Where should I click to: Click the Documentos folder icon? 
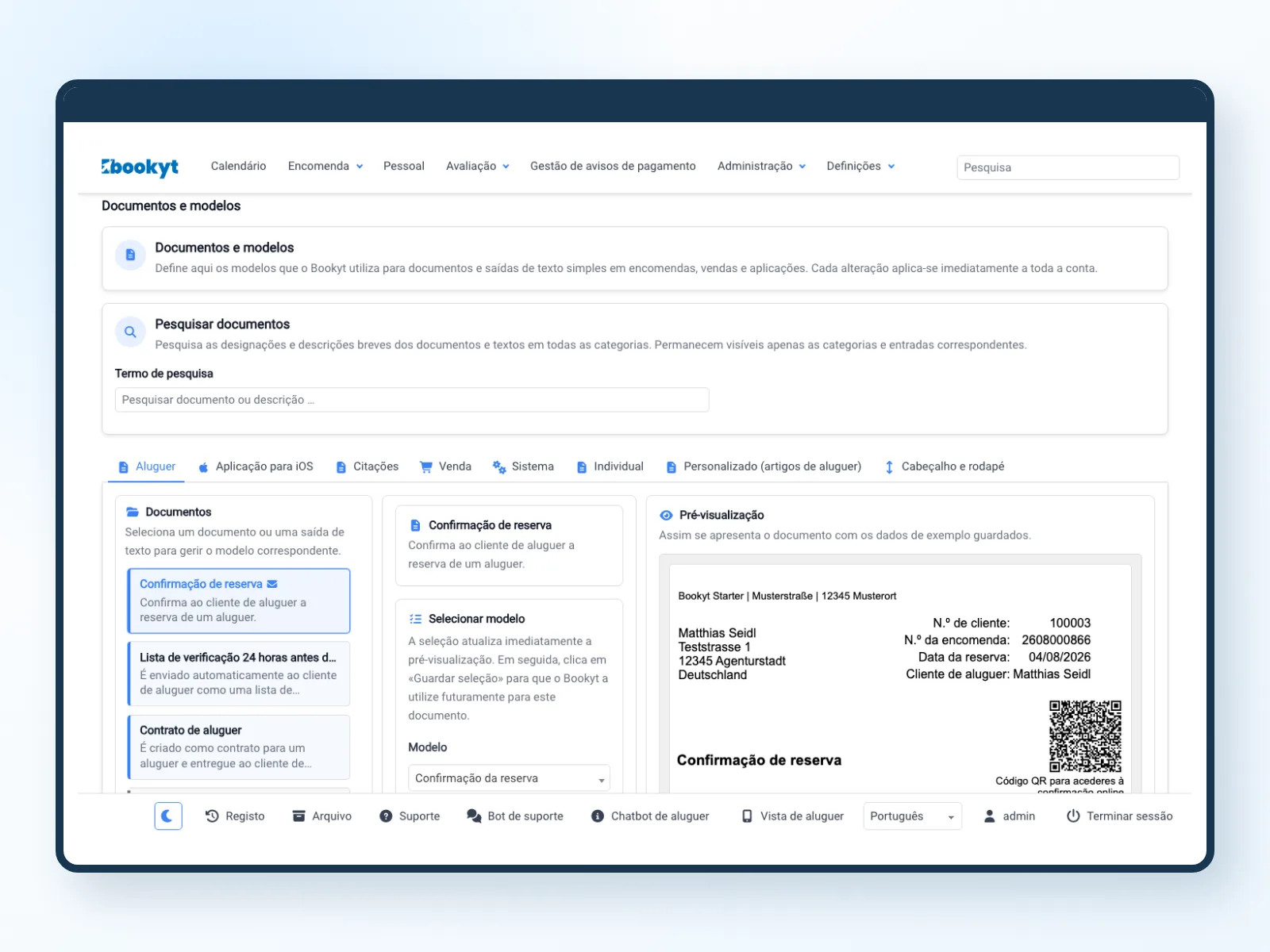click(133, 512)
